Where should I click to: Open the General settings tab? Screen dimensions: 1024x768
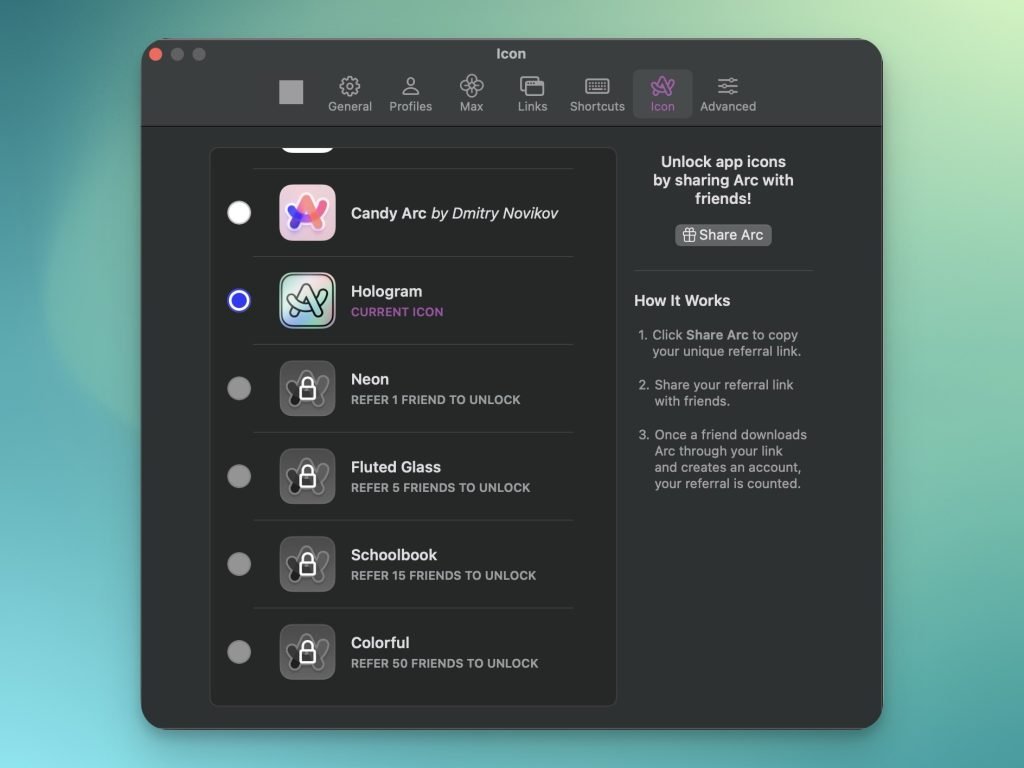[349, 94]
